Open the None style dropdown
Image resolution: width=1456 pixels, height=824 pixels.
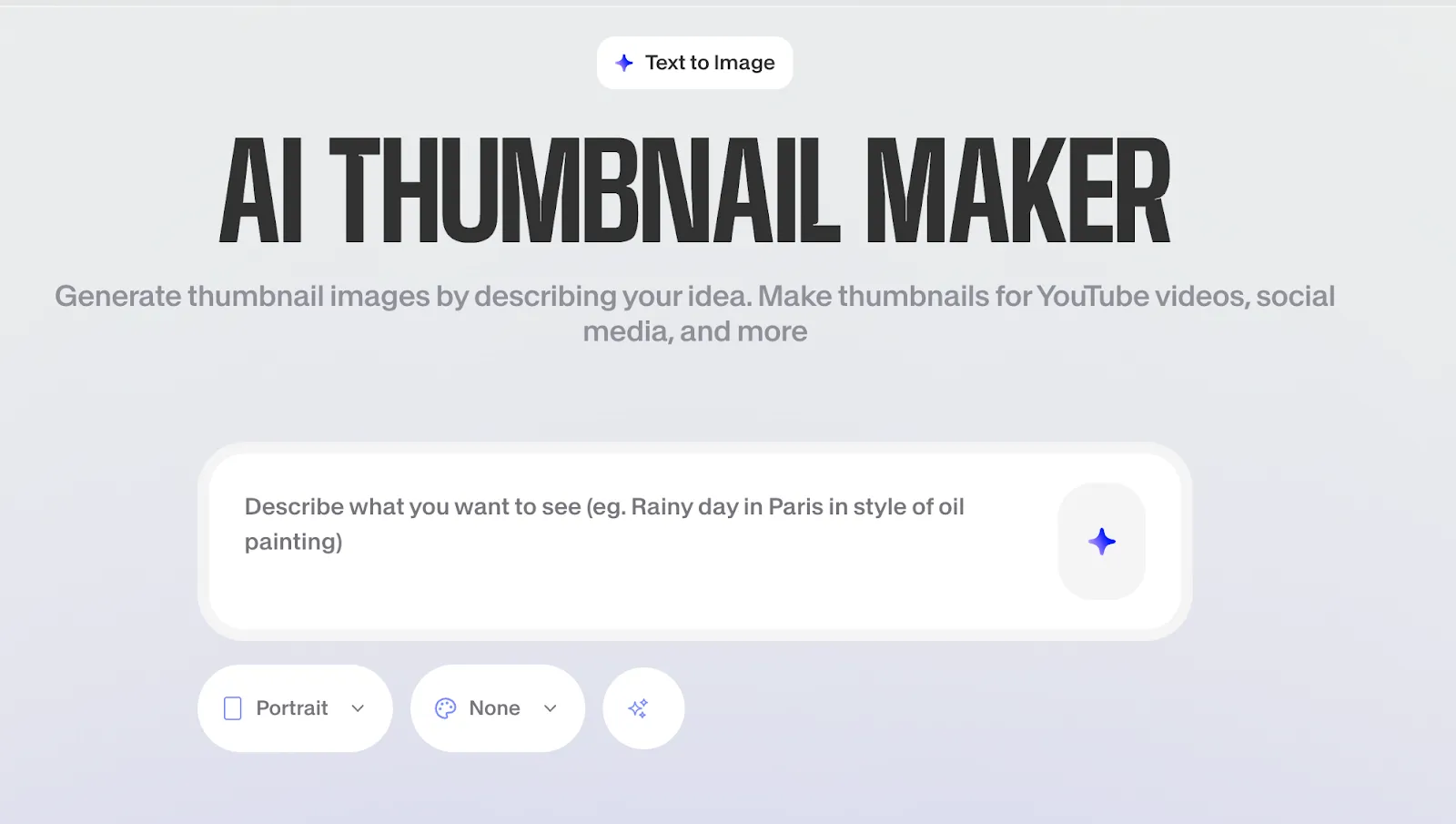click(x=497, y=708)
